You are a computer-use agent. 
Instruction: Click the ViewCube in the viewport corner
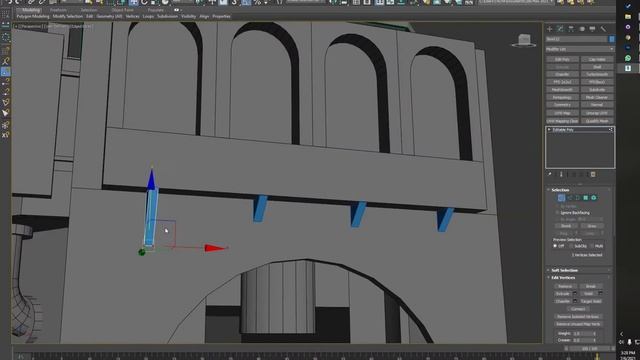524,41
